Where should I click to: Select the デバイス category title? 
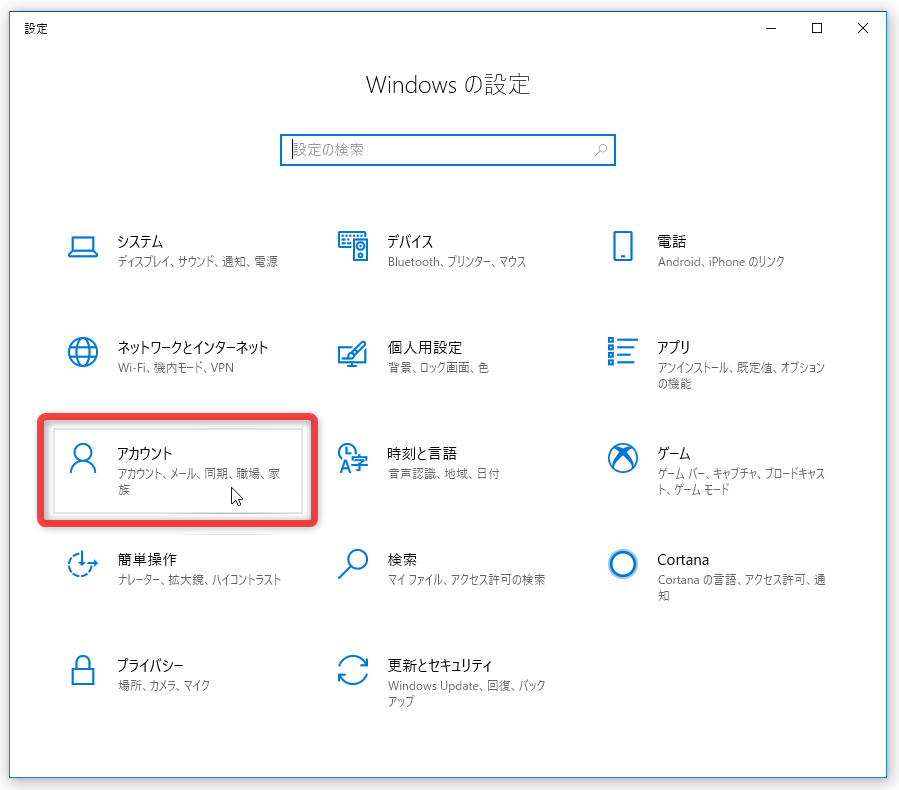(x=410, y=241)
